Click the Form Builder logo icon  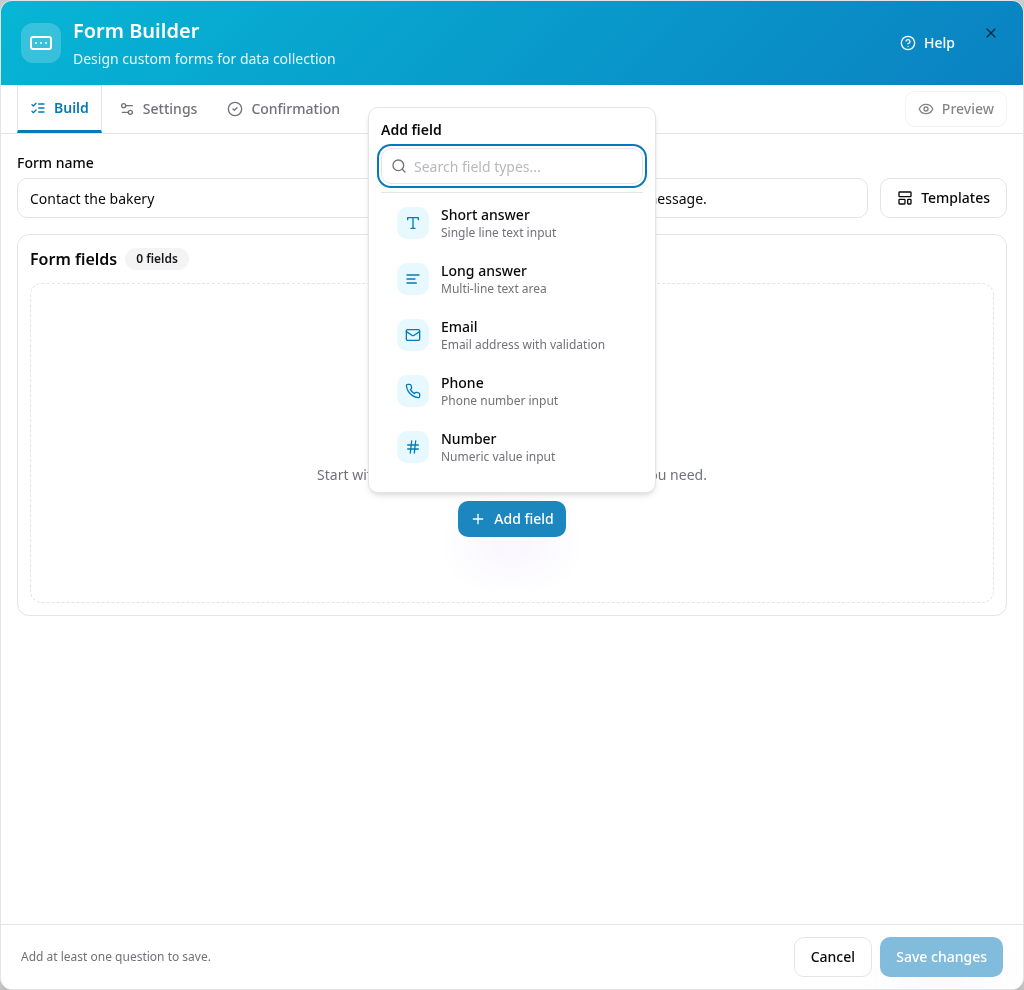click(x=40, y=43)
